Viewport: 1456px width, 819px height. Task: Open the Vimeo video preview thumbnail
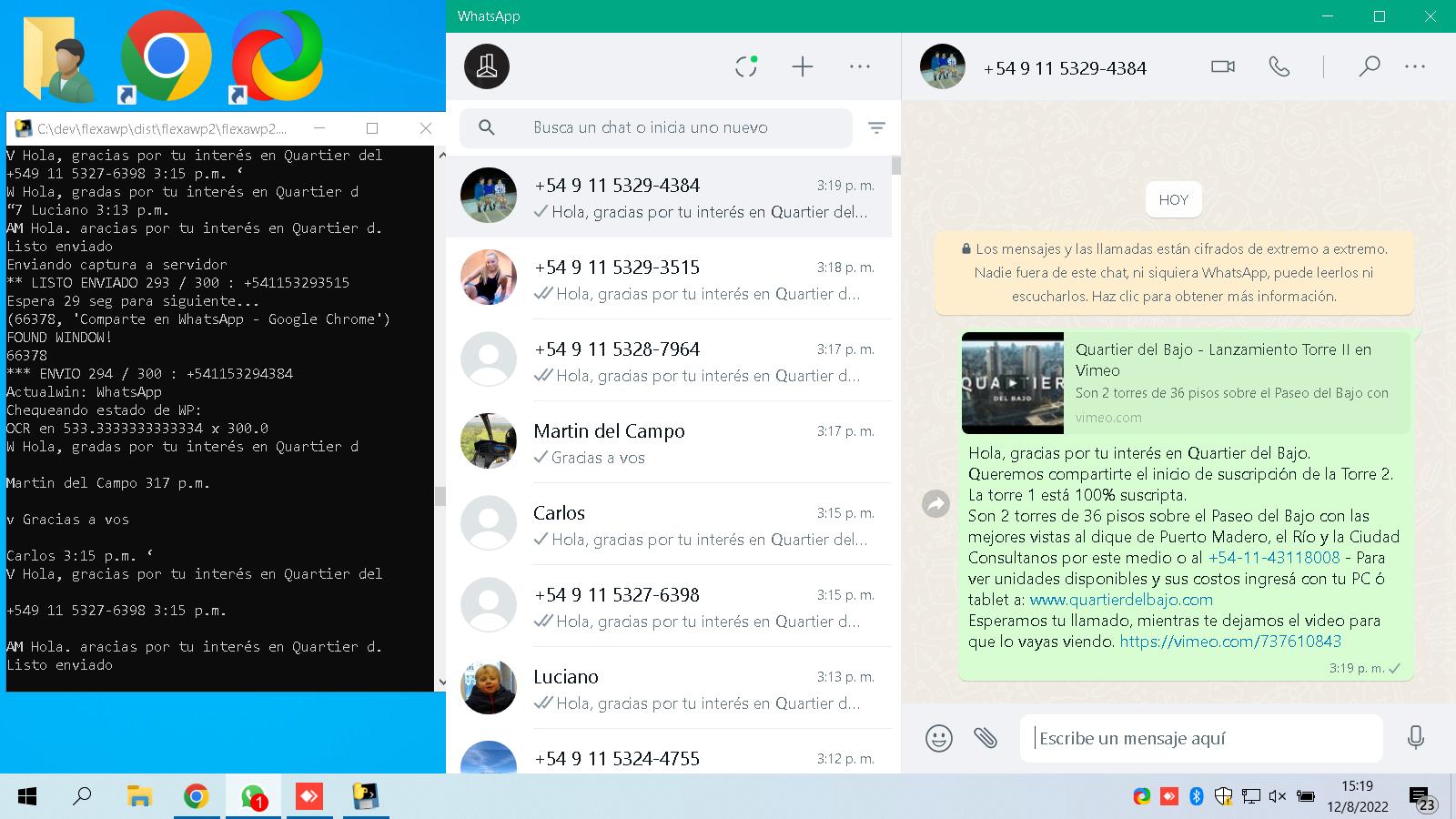1013,383
